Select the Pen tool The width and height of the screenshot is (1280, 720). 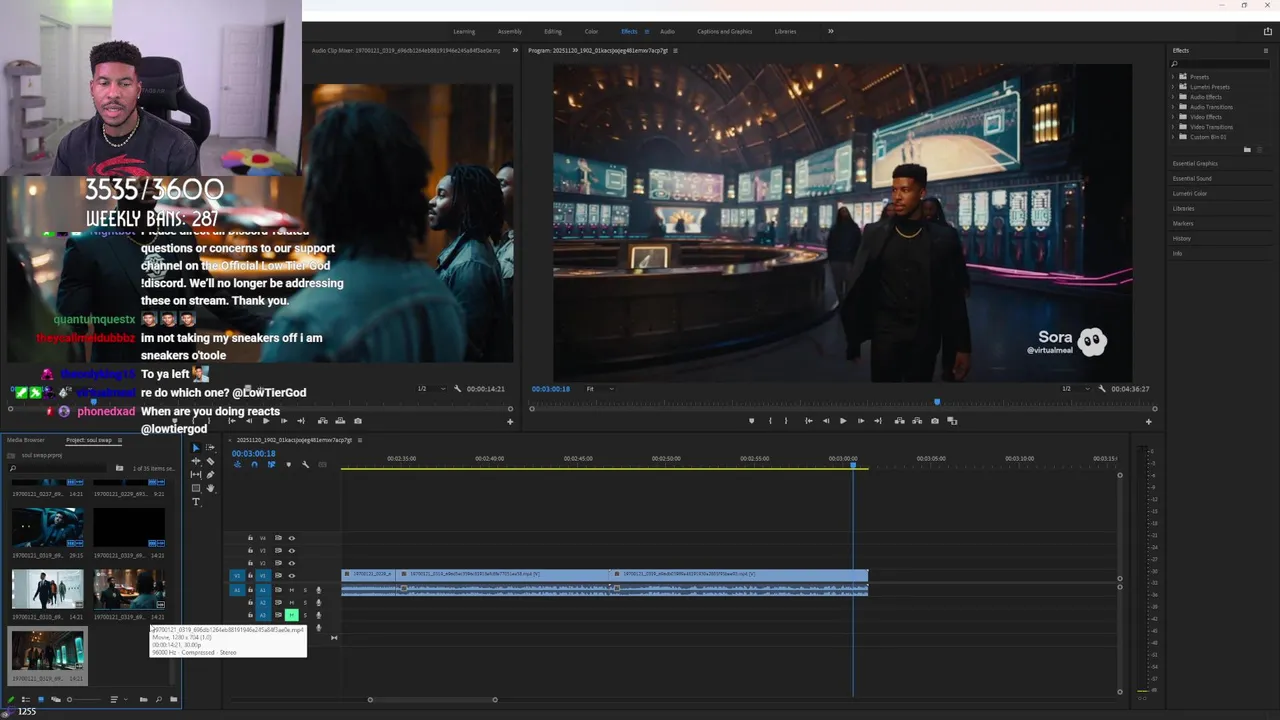tap(209, 474)
